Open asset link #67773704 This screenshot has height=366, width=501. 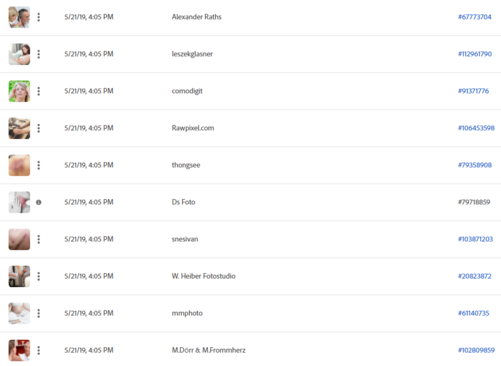[475, 17]
